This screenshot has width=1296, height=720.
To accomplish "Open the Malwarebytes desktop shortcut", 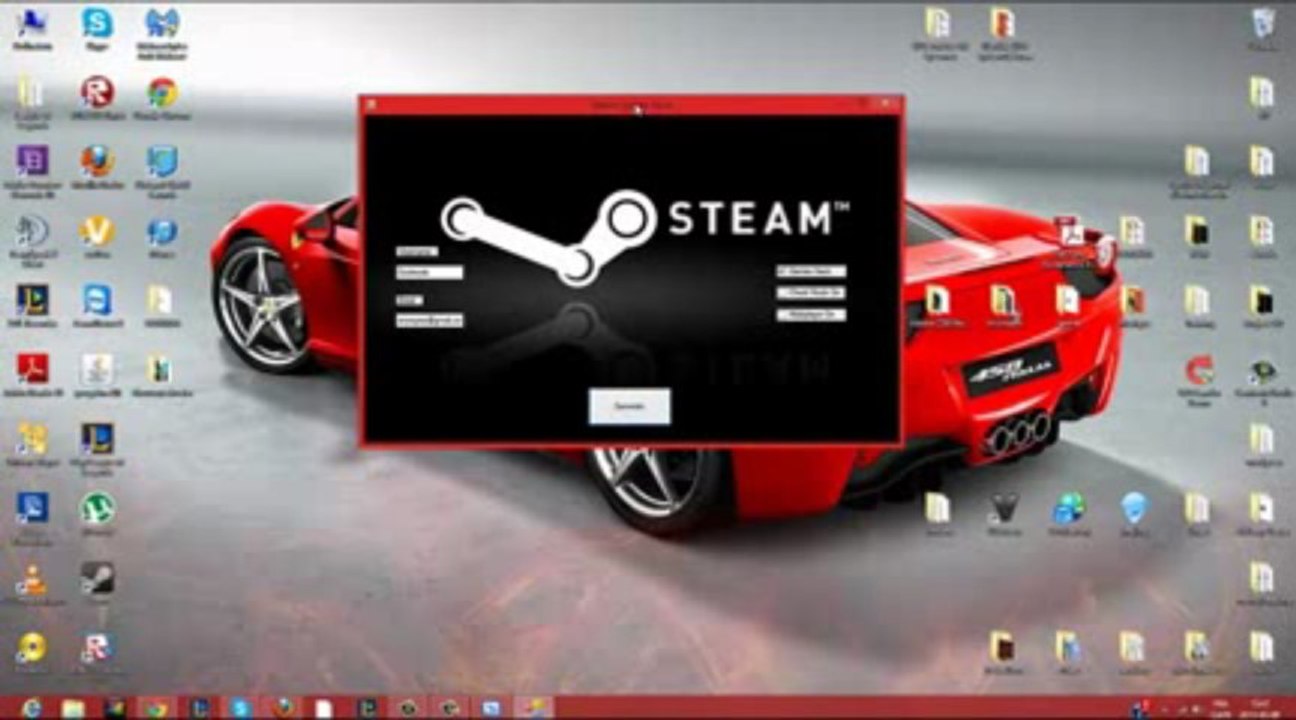I will click(x=162, y=22).
